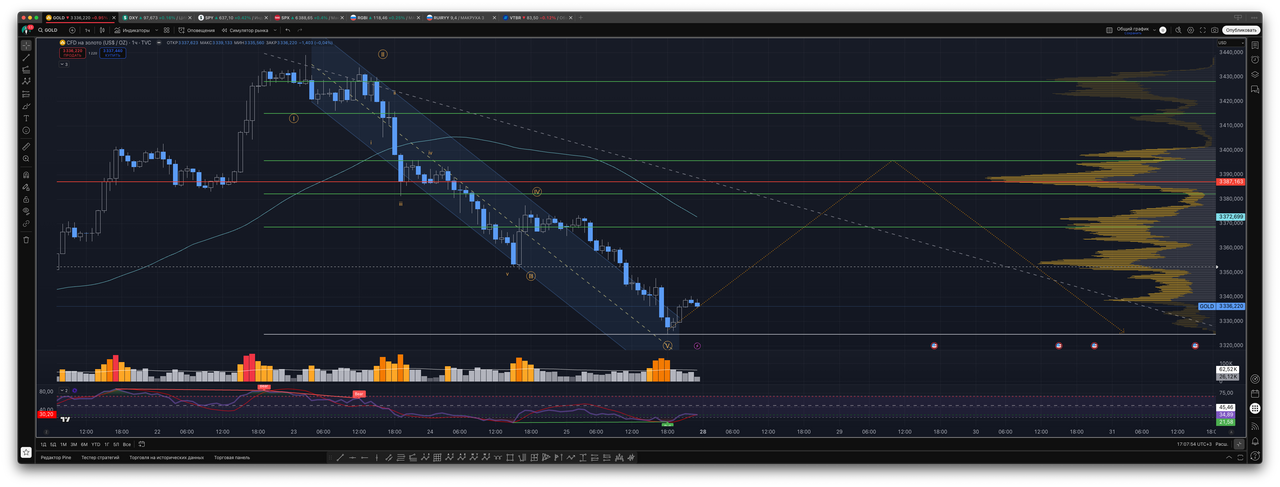1280x487 pixels.
Task: Open the Индикаторы indicators menu
Action: click(132, 30)
